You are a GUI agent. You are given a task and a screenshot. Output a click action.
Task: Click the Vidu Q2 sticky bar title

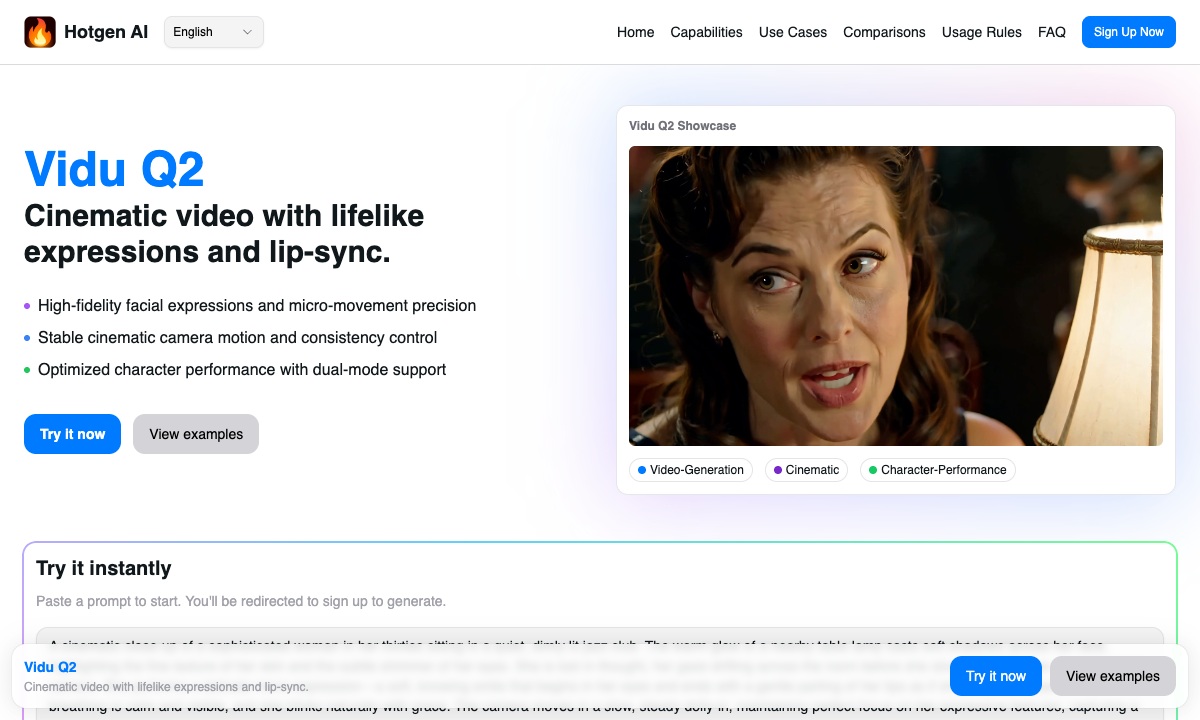50,667
